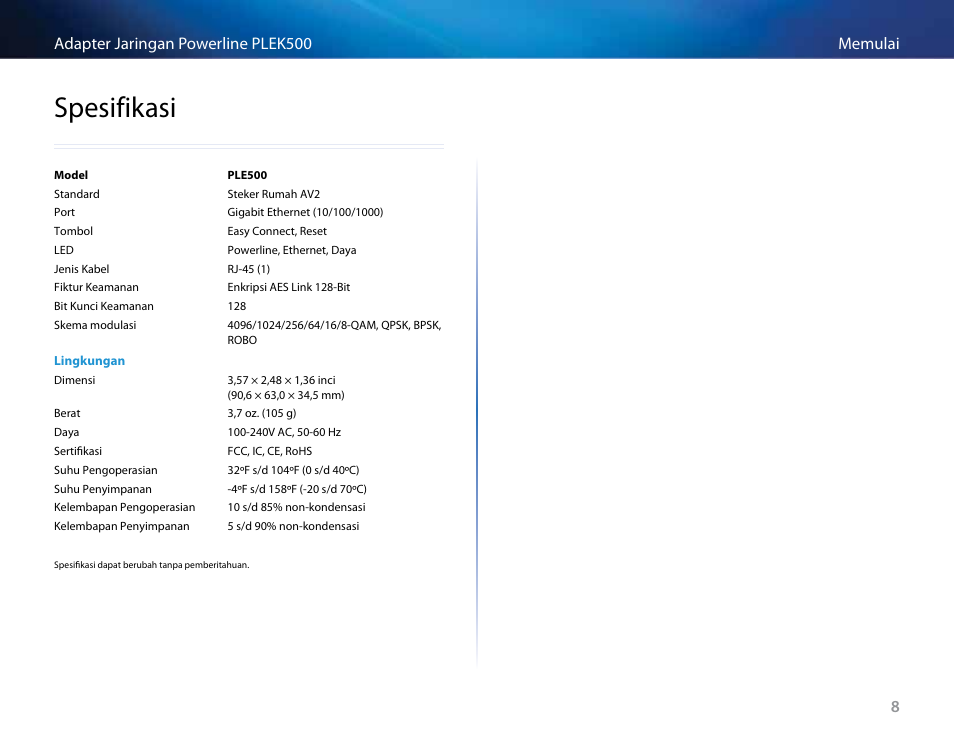Click the 'Jenis Kabel' label
The image size is (954, 738).
click(82, 269)
